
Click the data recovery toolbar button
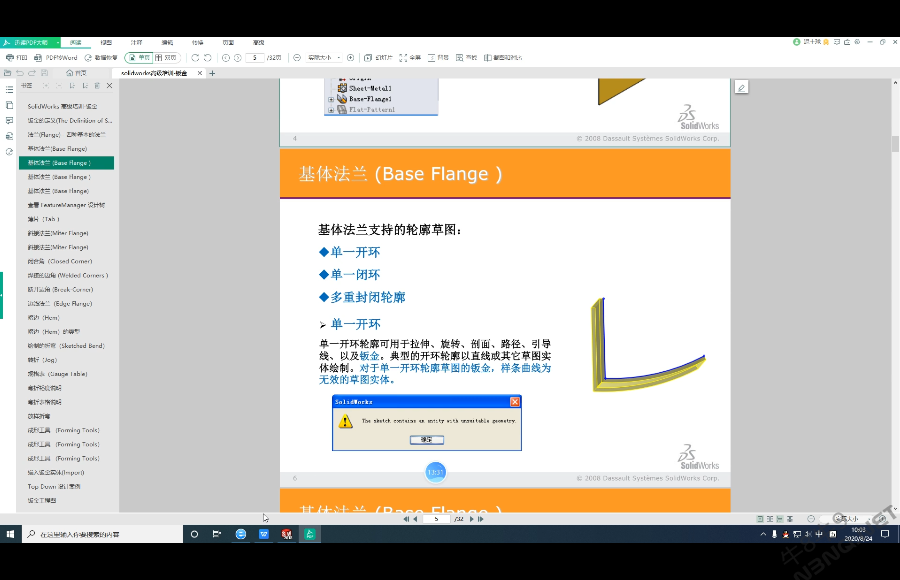[100, 57]
